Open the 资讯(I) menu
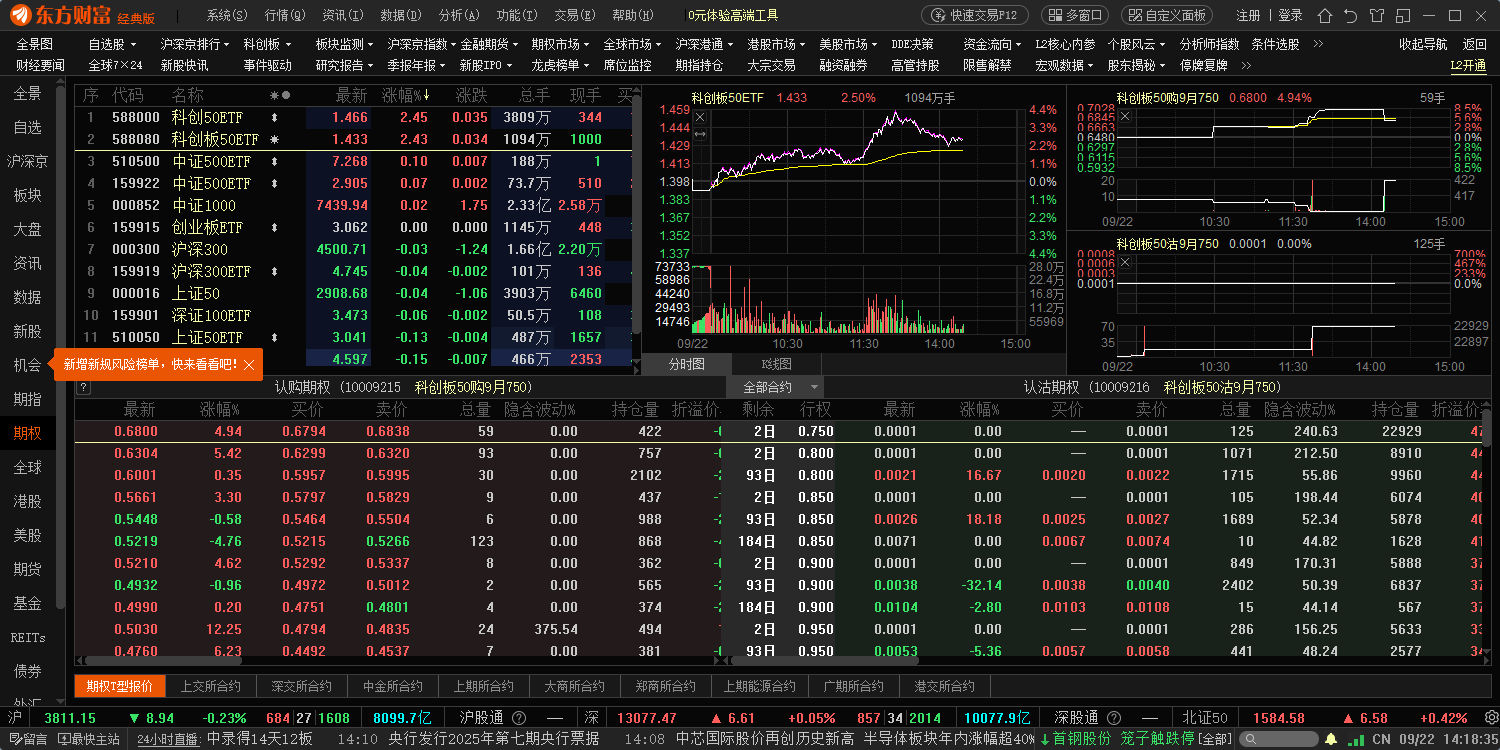 [343, 15]
